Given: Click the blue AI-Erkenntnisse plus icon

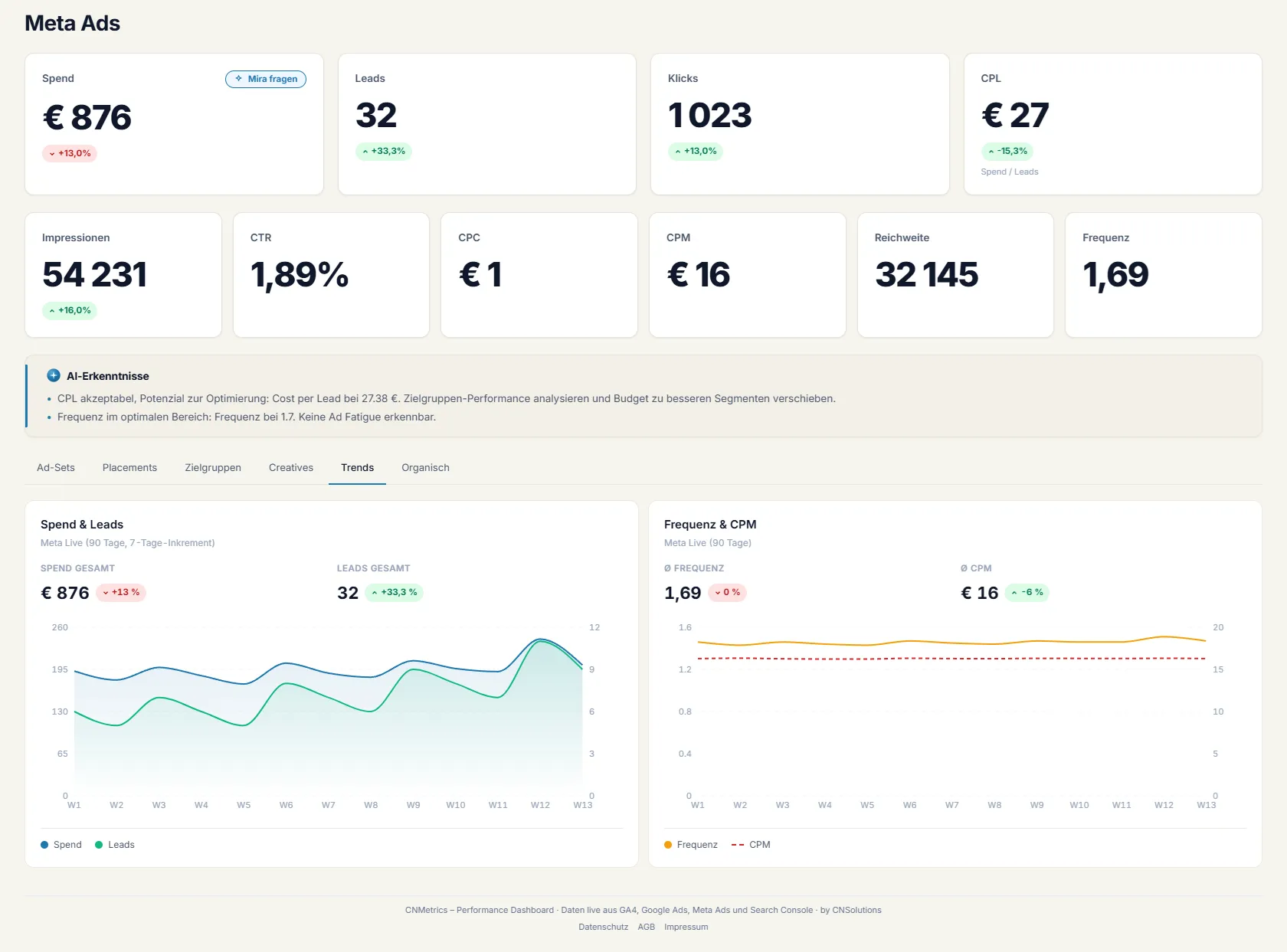Looking at the screenshot, I should pos(54,375).
